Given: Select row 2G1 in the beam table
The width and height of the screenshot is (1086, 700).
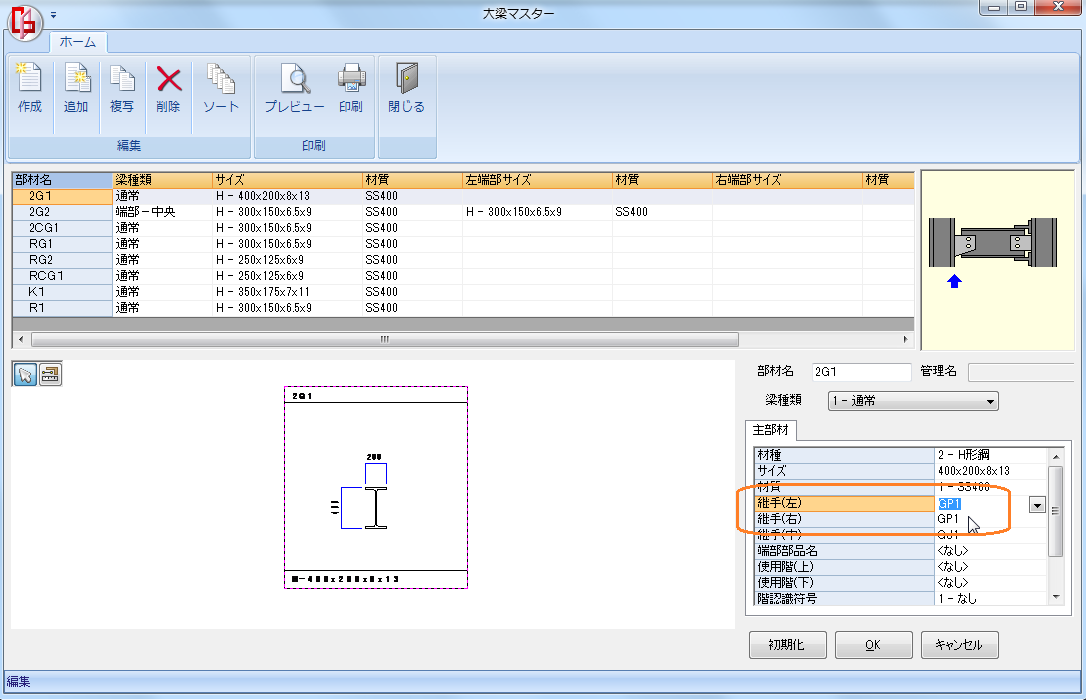Looking at the screenshot, I should point(62,196).
